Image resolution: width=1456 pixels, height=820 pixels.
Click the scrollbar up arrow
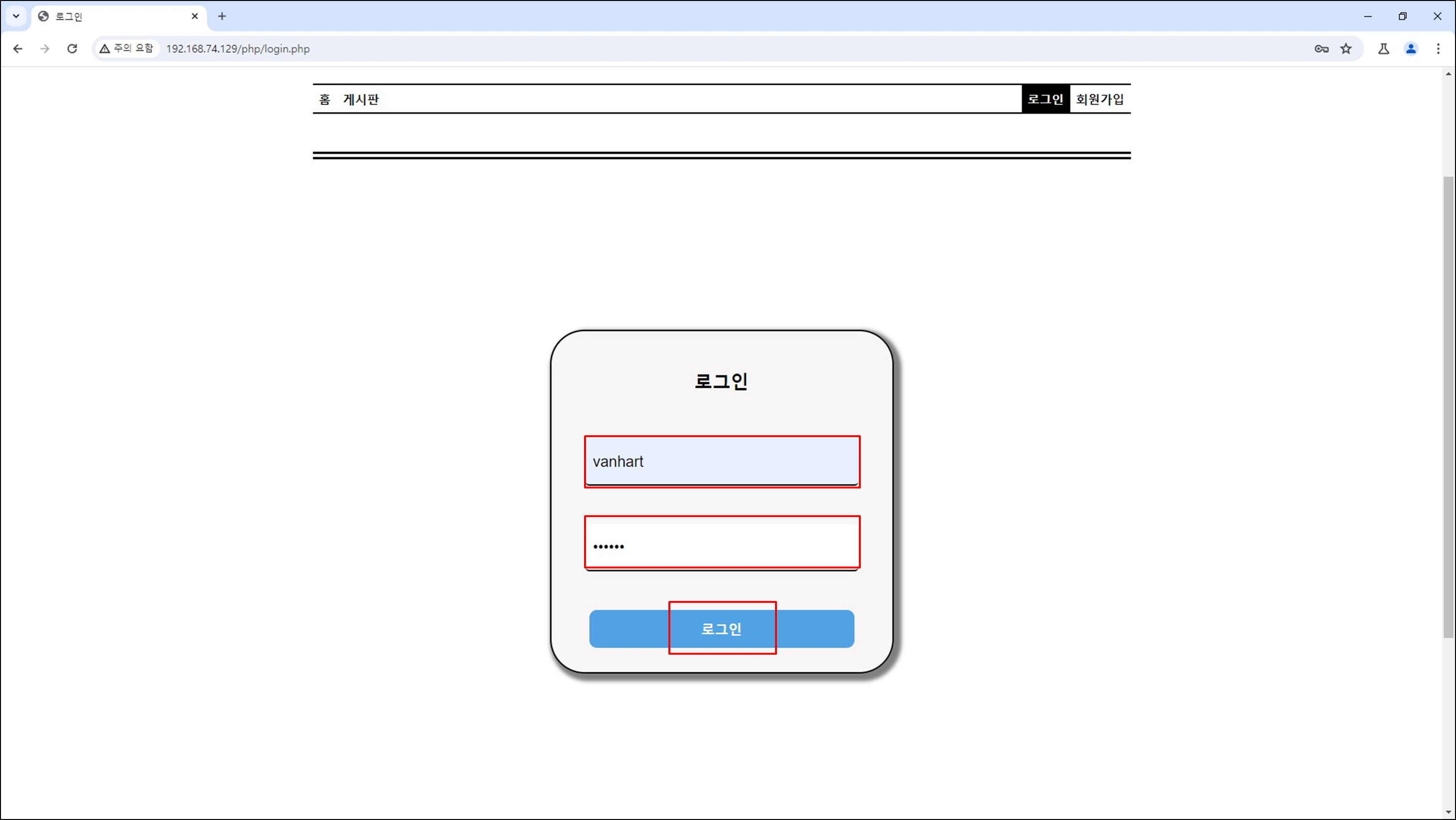[x=1449, y=74]
